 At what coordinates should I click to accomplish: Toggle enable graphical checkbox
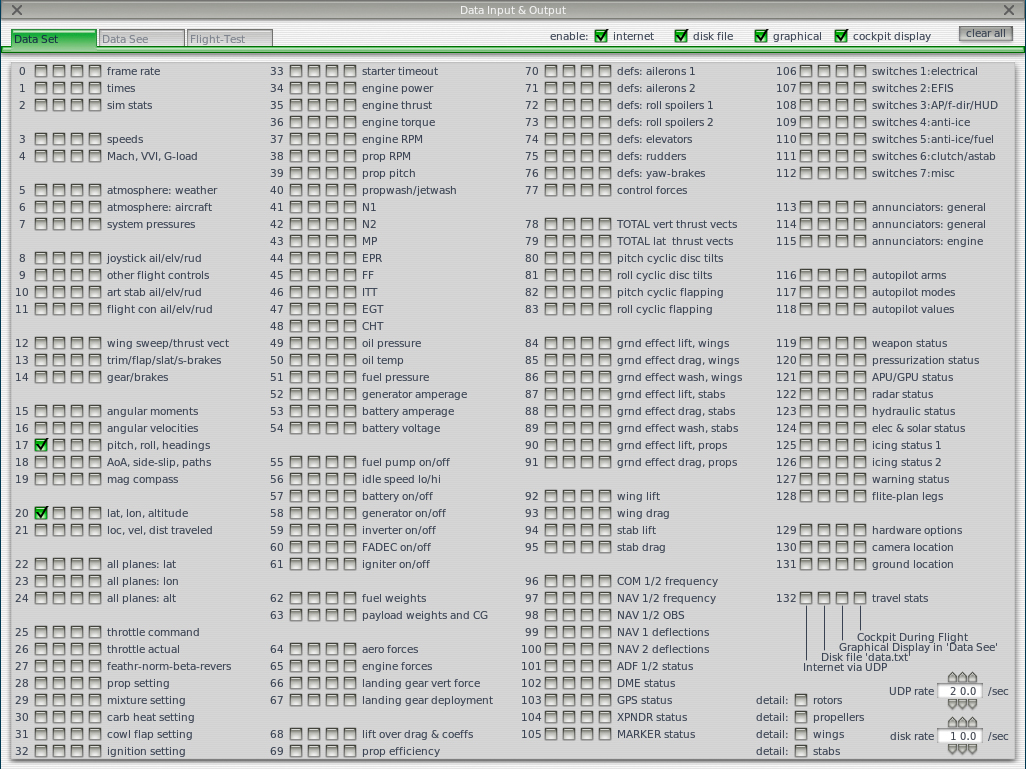coord(761,36)
